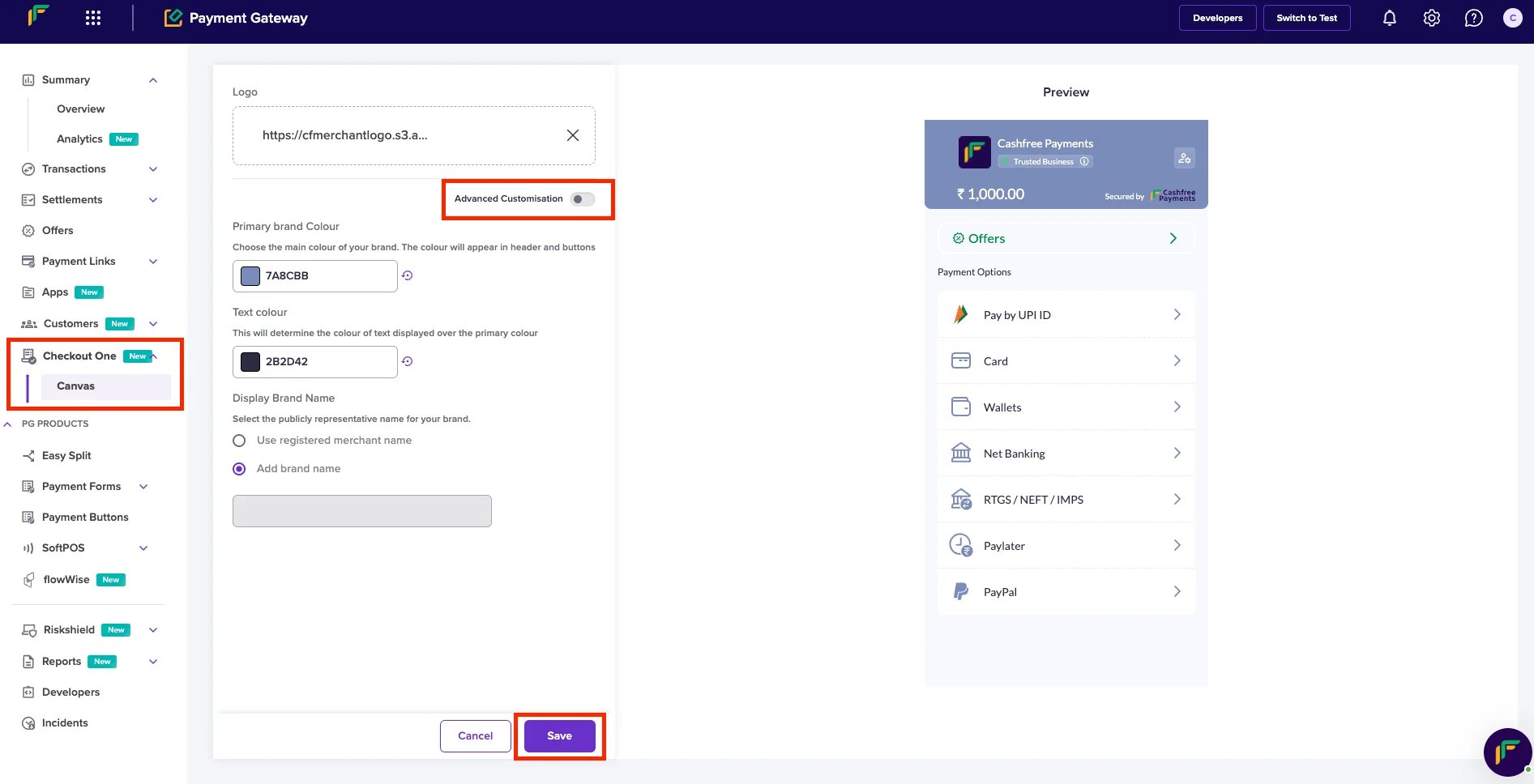Screen dimensions: 1534x784
Task: Select Add brand name radio option
Action: click(x=239, y=469)
